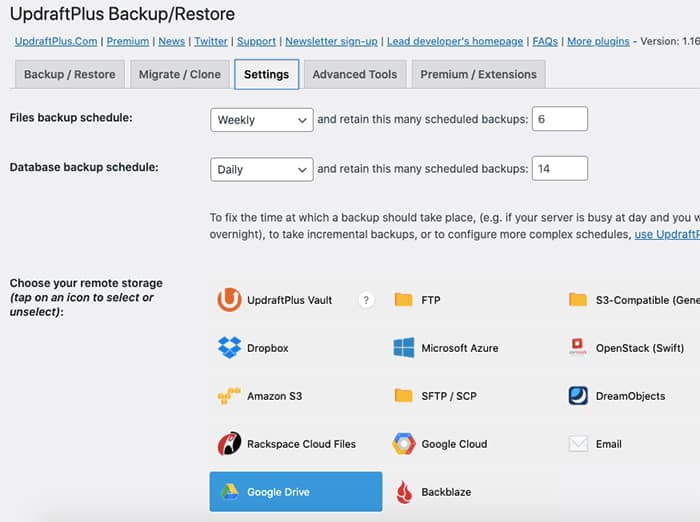Click the UpdraftPlus Backup/Restore page title
Image resolution: width=700 pixels, height=522 pixels.
(122, 14)
